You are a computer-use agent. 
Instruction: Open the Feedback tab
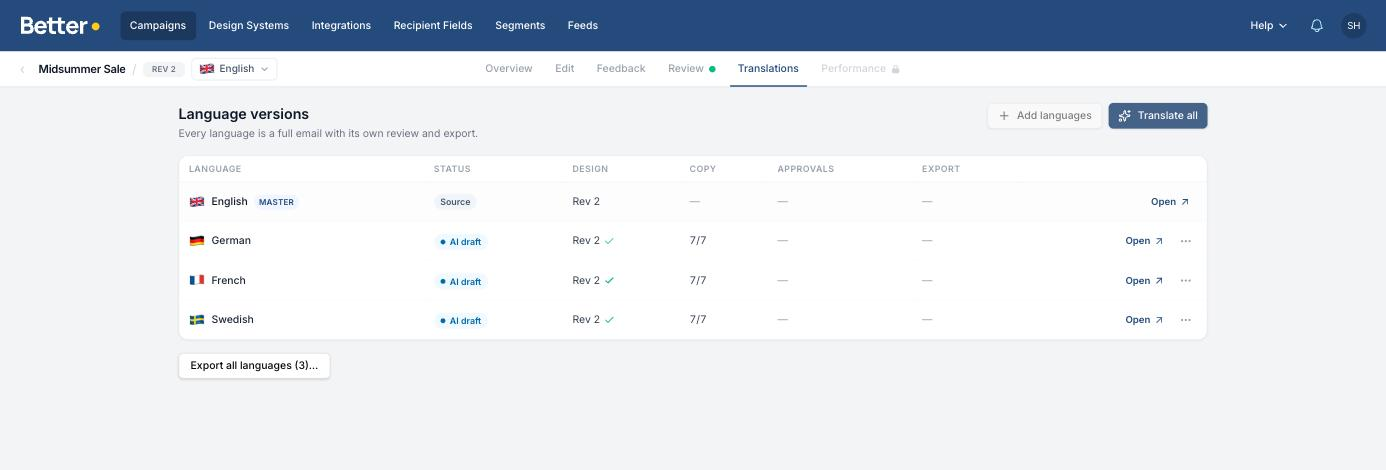coord(621,69)
